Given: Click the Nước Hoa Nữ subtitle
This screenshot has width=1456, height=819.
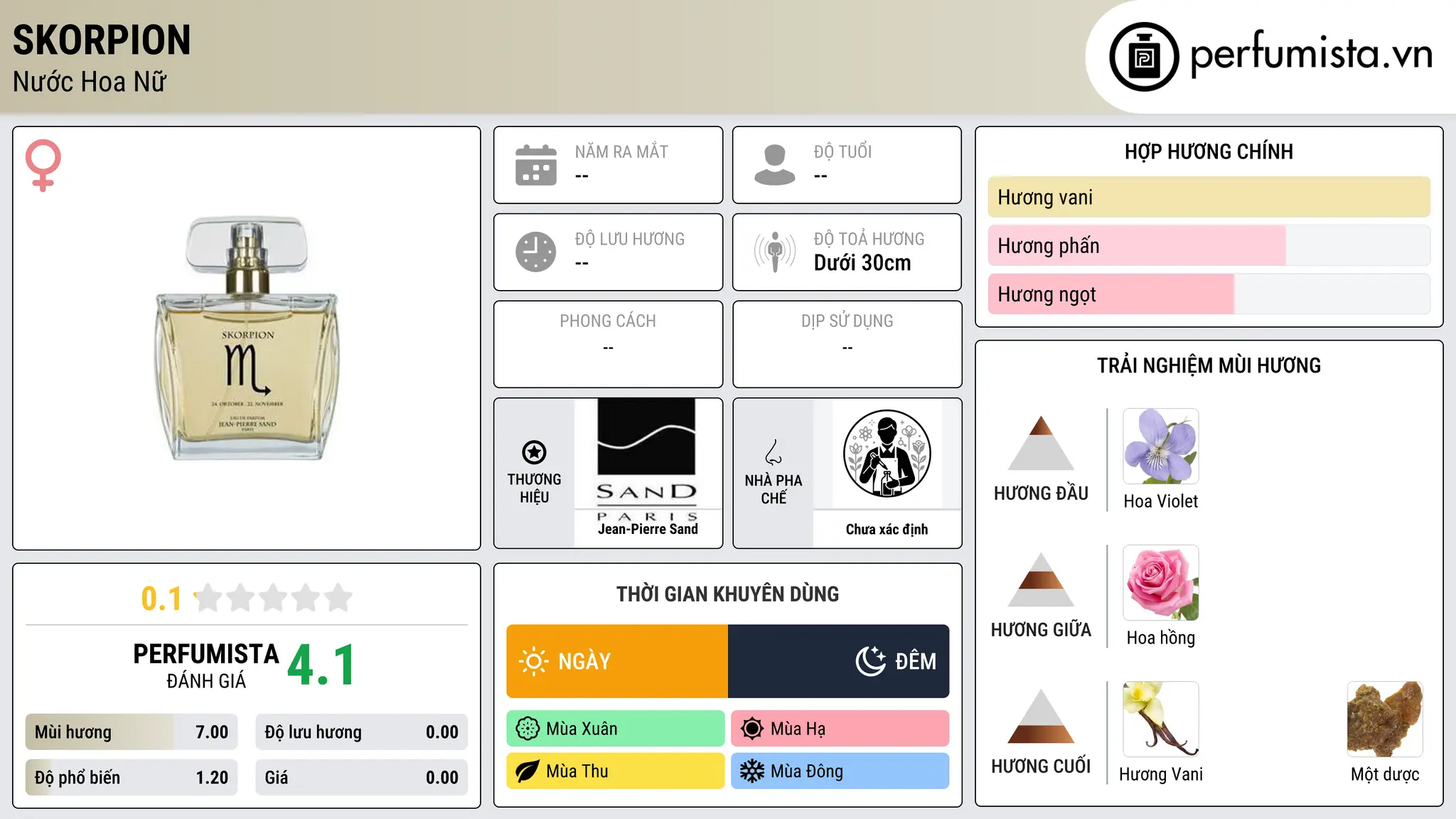Looking at the screenshot, I should tap(90, 82).
